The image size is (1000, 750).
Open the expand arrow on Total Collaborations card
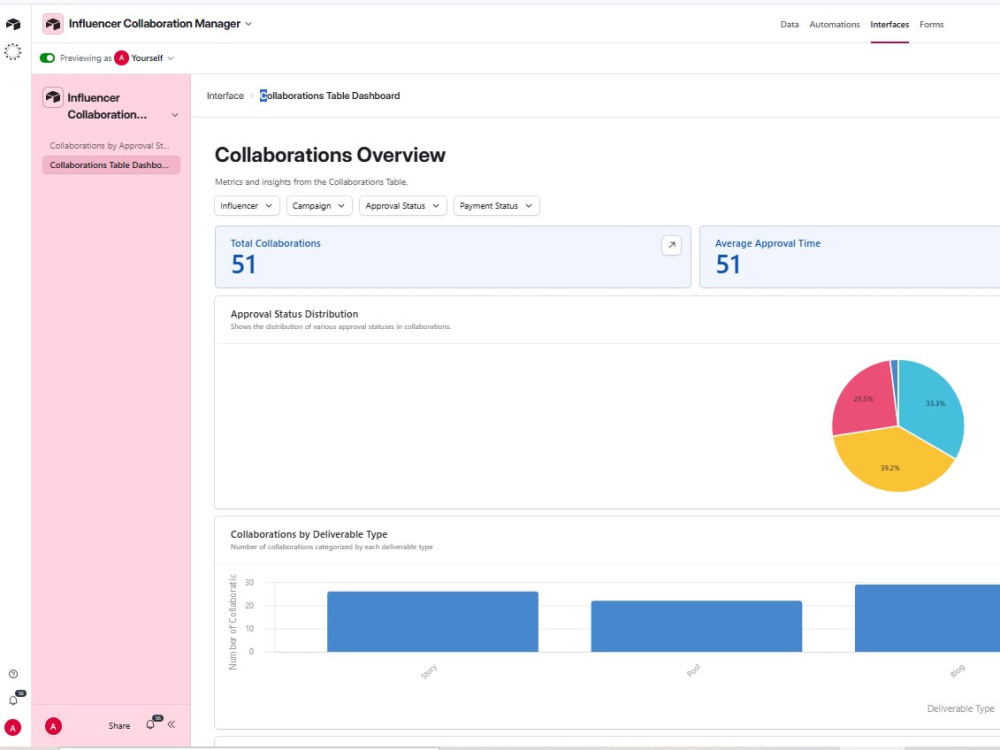tap(671, 245)
